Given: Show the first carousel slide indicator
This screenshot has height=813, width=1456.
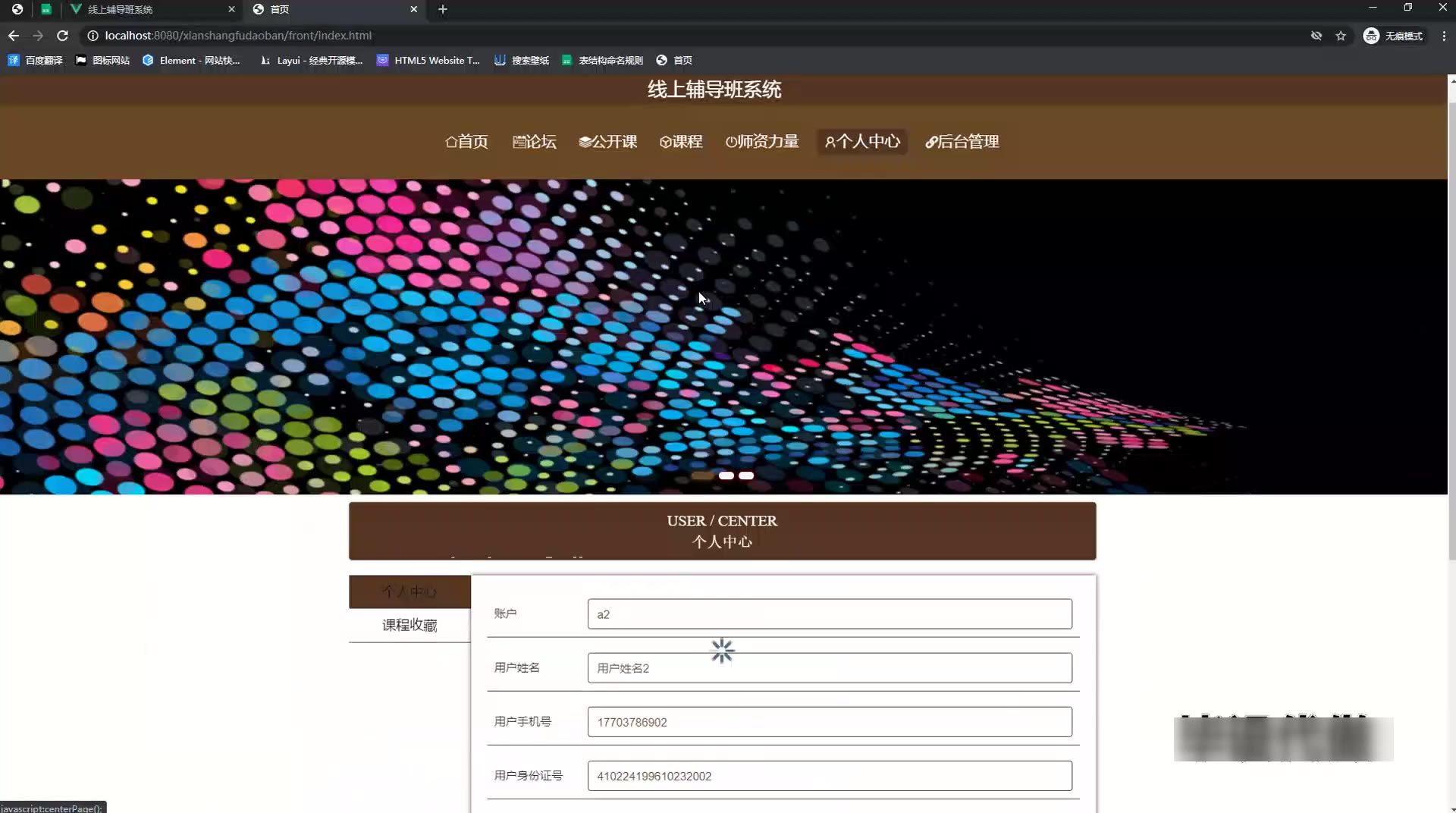Looking at the screenshot, I should tap(702, 476).
